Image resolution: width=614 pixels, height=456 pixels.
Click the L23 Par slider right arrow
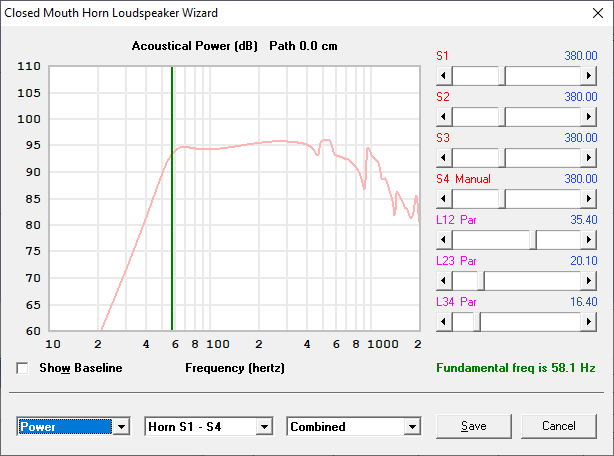tap(589, 281)
